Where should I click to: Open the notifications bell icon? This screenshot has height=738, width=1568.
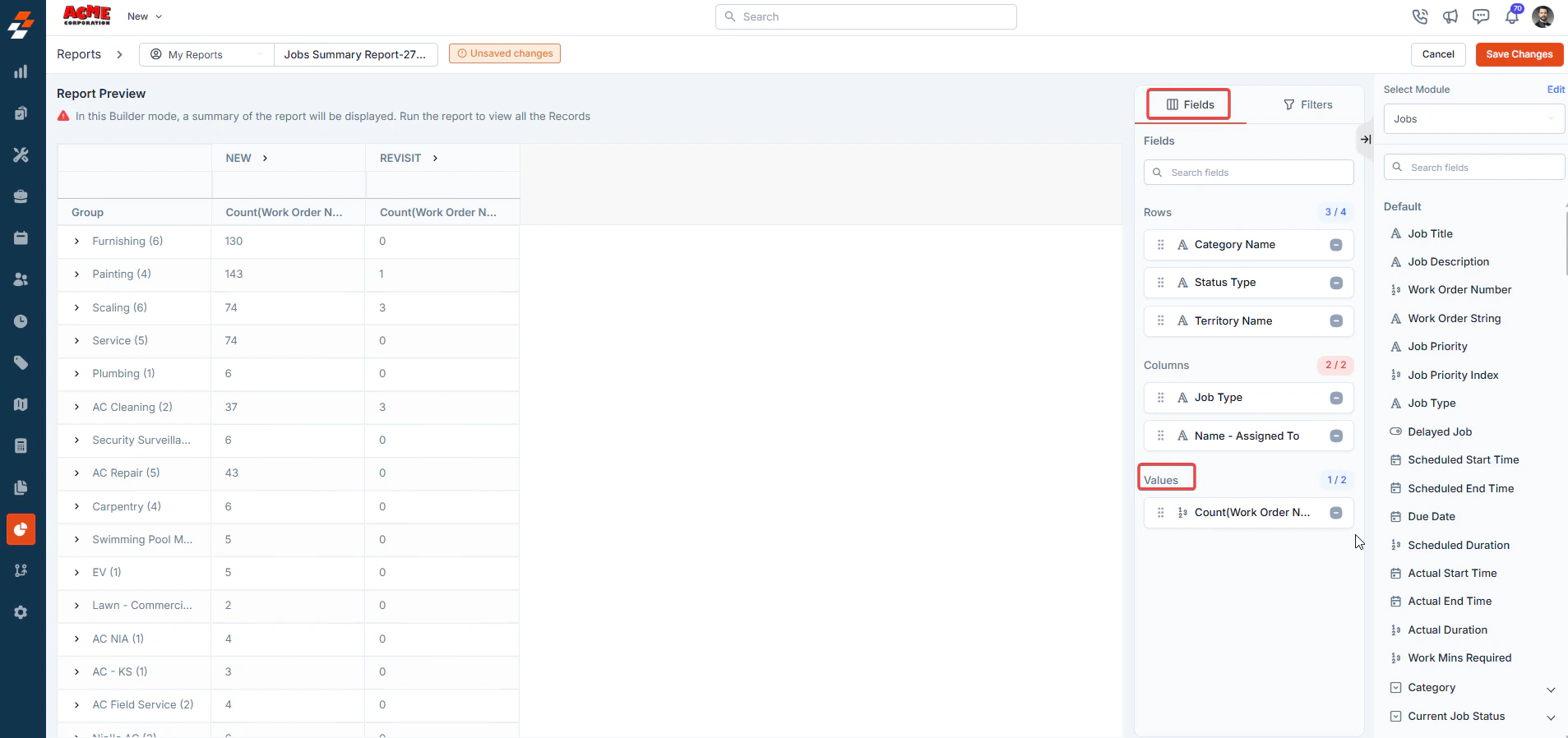pyautogui.click(x=1512, y=16)
